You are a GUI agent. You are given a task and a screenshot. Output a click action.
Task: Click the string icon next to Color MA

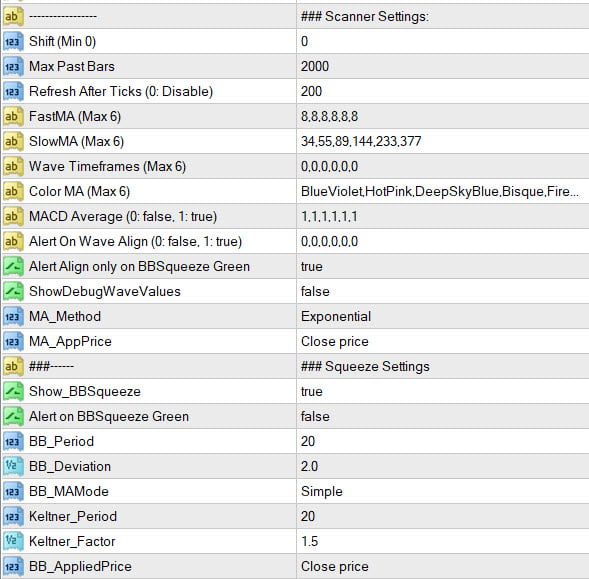coord(13,192)
